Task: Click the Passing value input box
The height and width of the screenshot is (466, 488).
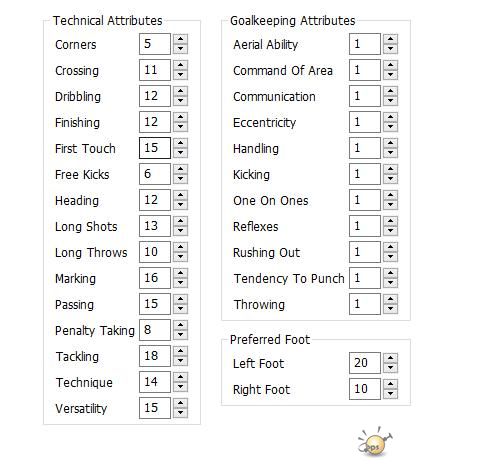Action: (x=155, y=304)
